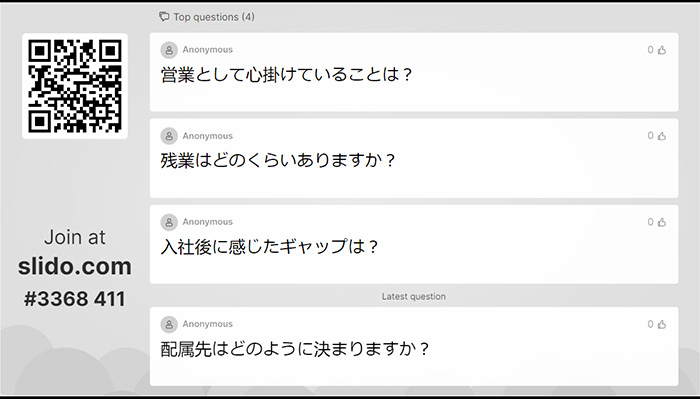This screenshot has height=399, width=700.
Task: Click the QR code image
Action: point(75,86)
